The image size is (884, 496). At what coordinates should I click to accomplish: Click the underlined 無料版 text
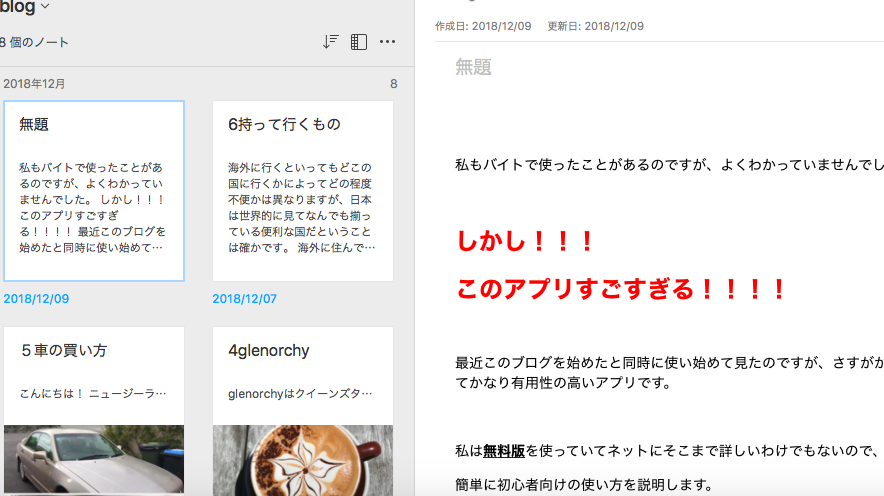[504, 451]
